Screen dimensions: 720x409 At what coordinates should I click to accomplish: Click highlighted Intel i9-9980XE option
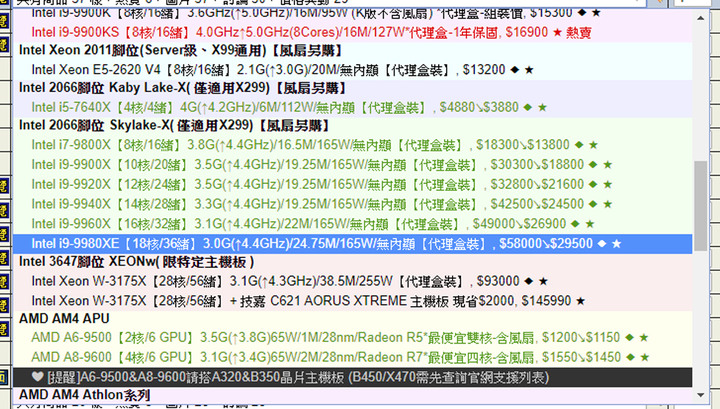(352, 244)
